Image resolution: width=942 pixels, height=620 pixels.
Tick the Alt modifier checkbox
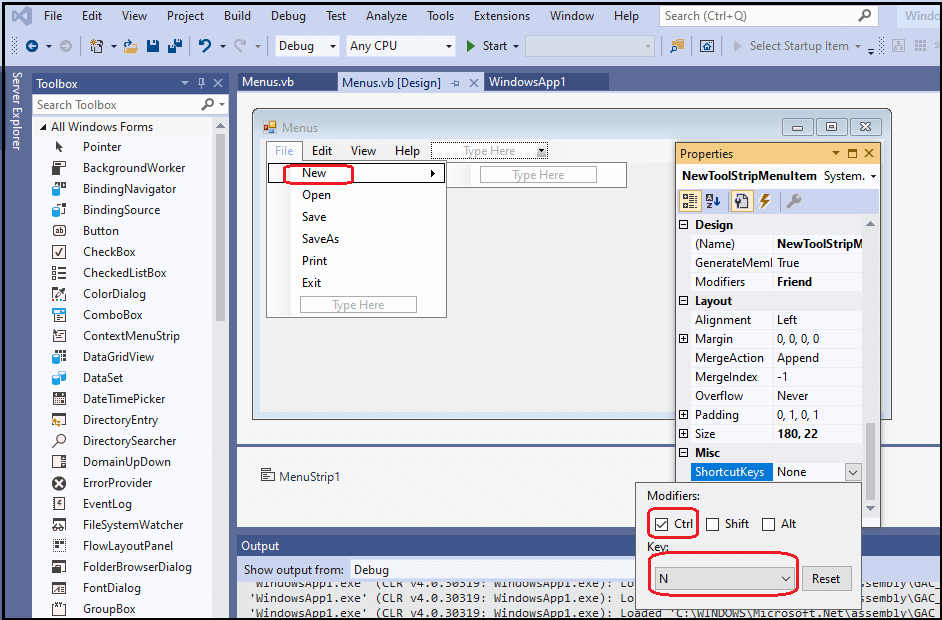tap(768, 524)
